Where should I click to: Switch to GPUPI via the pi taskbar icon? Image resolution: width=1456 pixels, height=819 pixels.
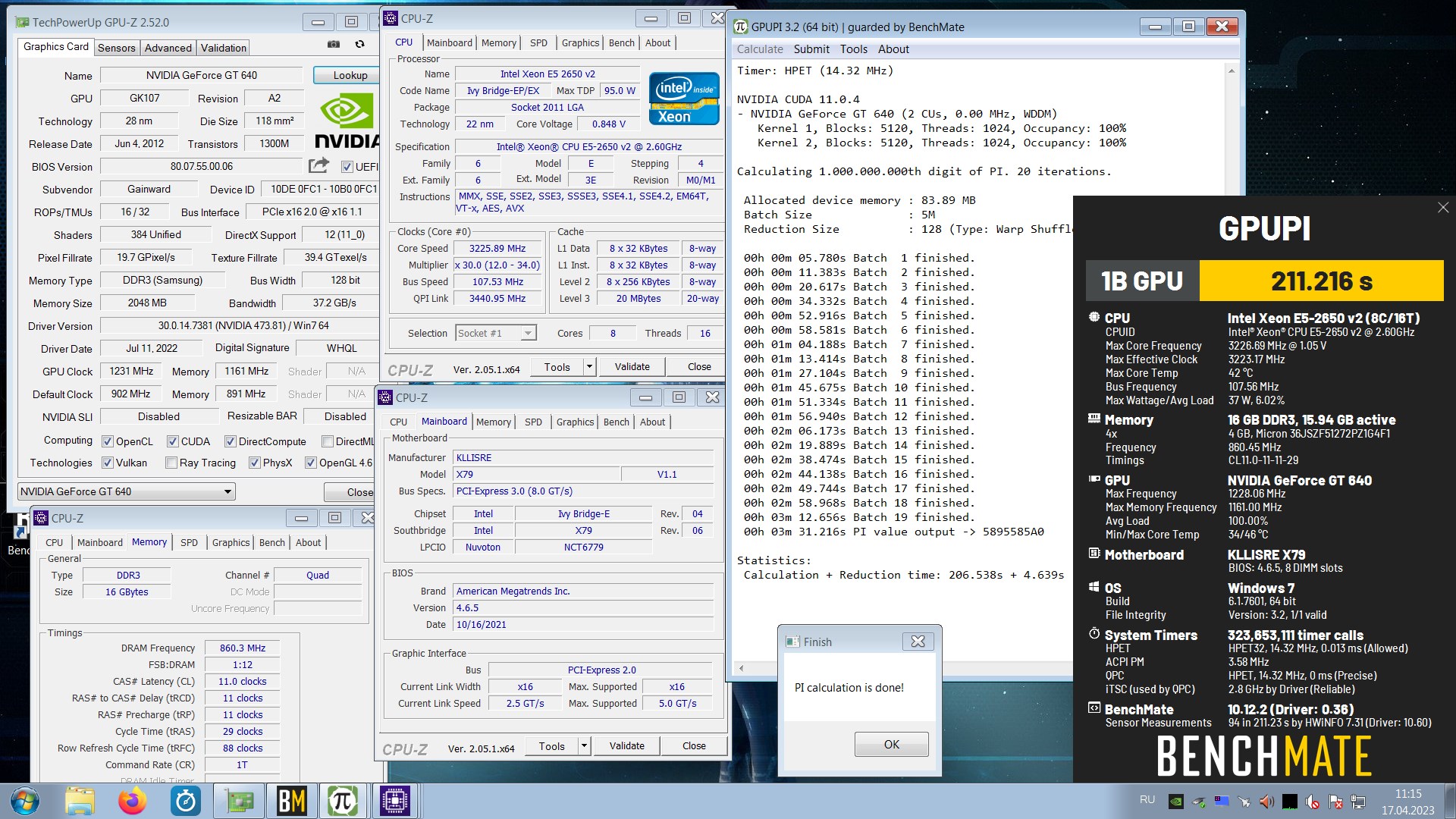(x=343, y=801)
